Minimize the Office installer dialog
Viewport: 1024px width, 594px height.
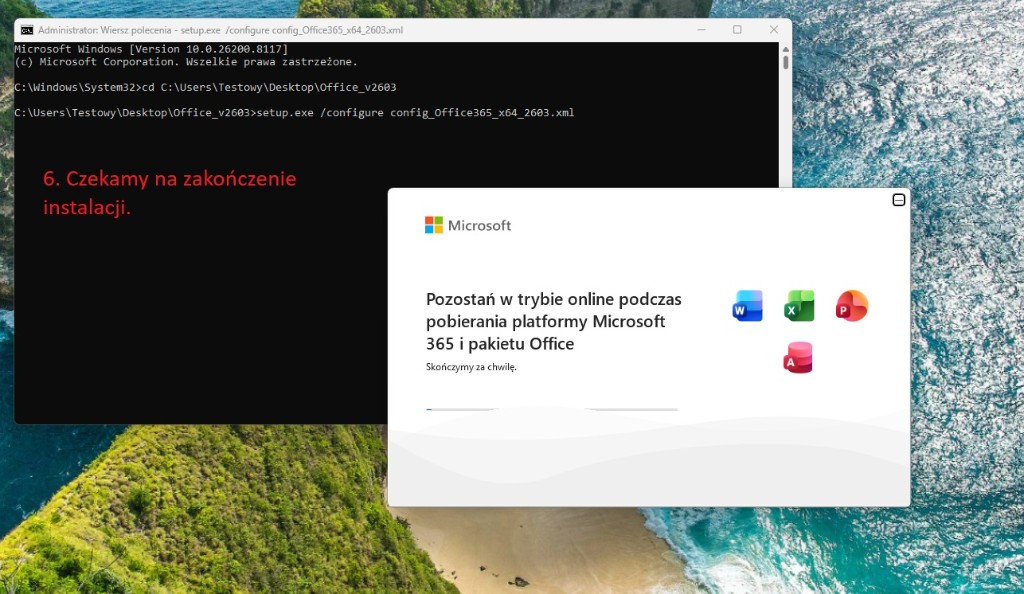click(x=898, y=200)
